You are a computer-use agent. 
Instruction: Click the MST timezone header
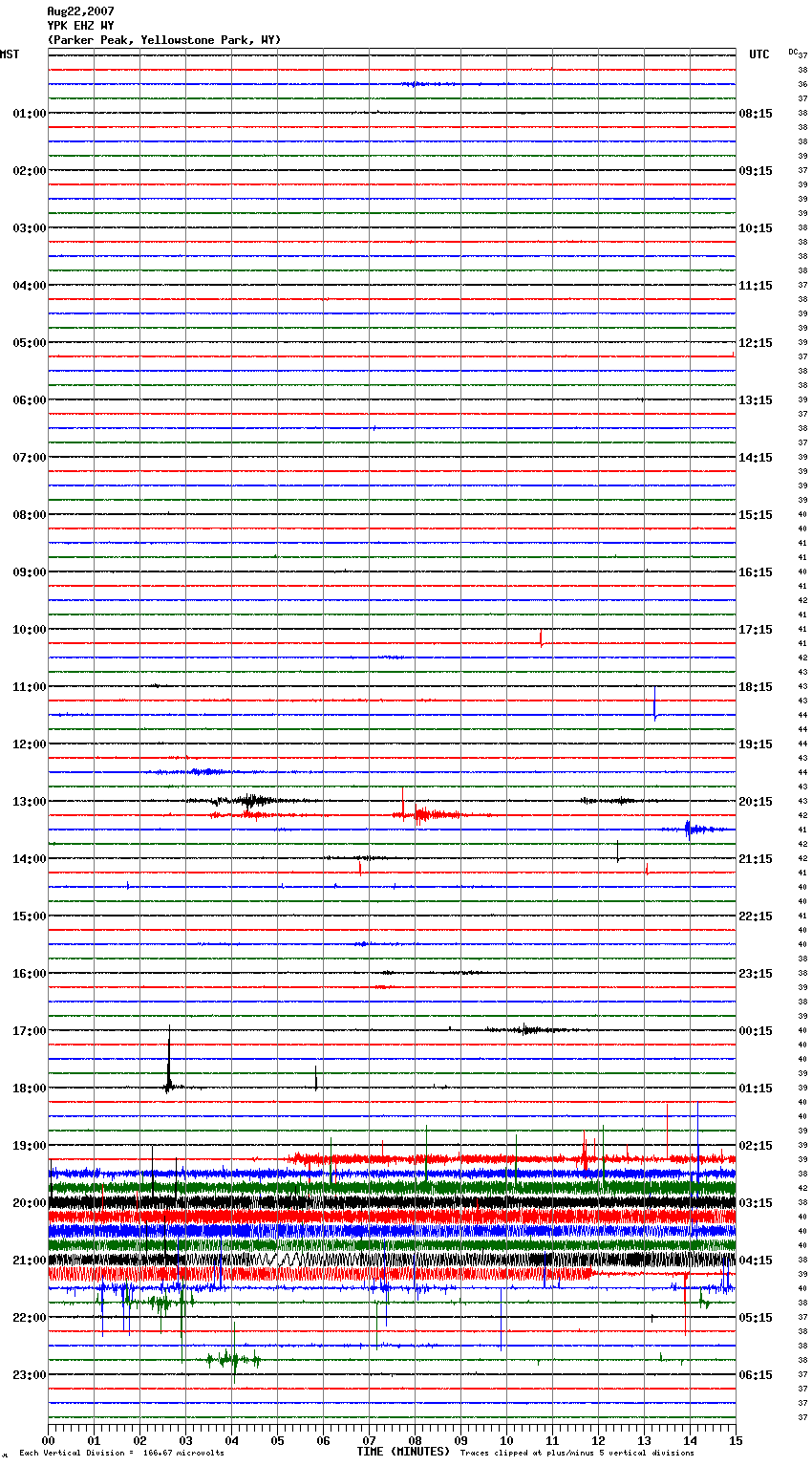[x=10, y=54]
